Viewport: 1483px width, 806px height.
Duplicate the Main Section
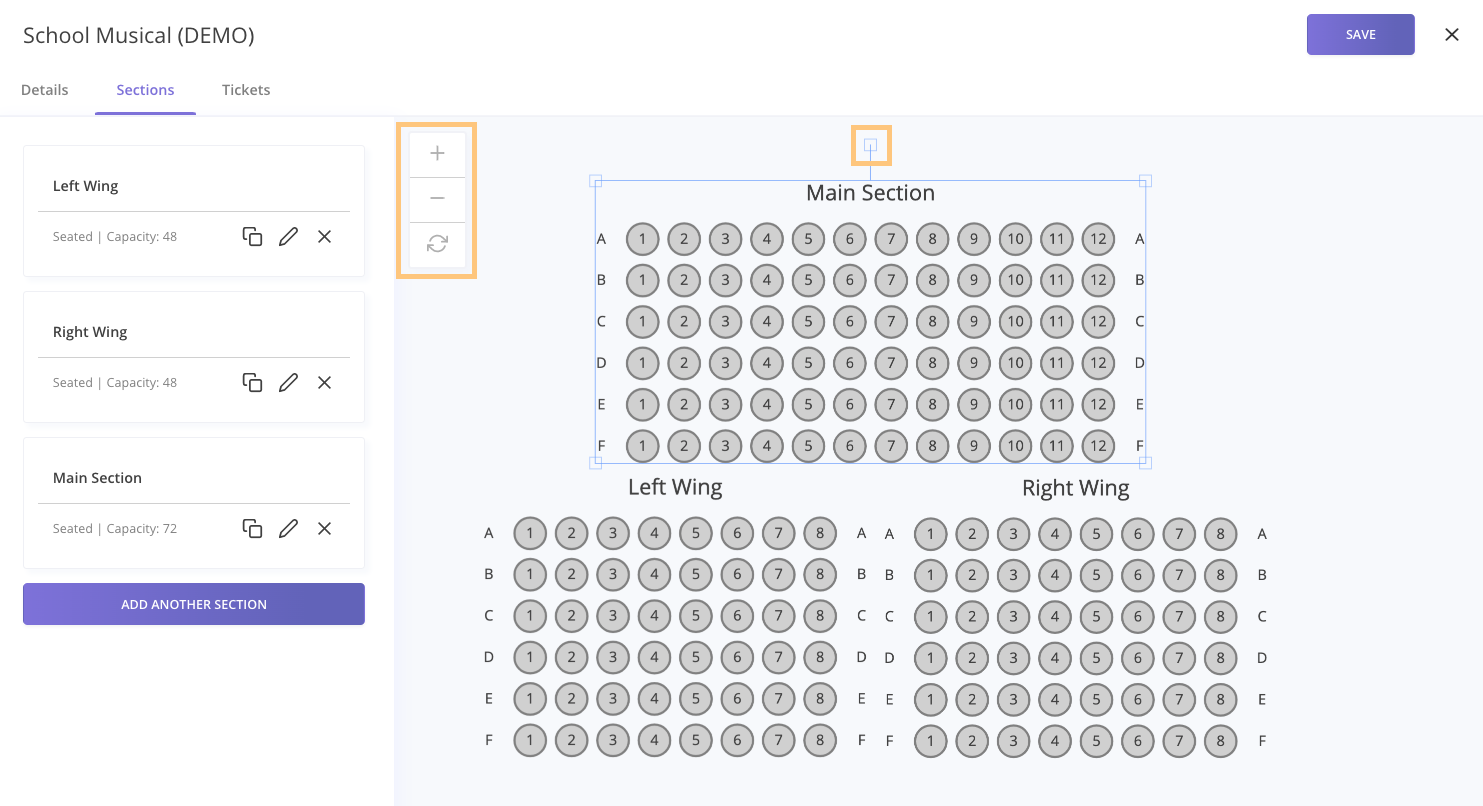coord(252,528)
